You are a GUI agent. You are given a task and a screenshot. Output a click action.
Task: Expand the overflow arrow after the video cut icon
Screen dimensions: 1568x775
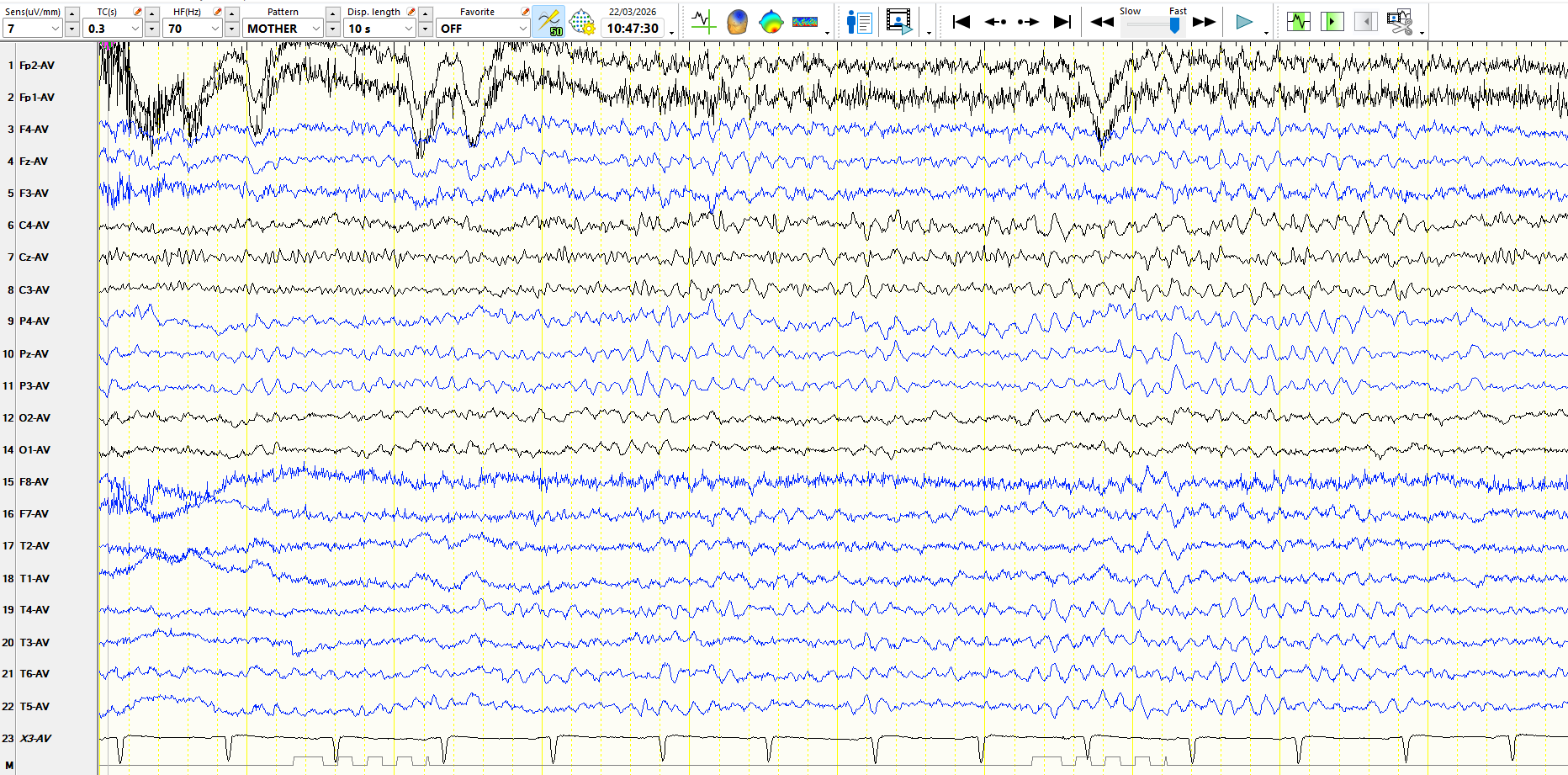[1422, 33]
